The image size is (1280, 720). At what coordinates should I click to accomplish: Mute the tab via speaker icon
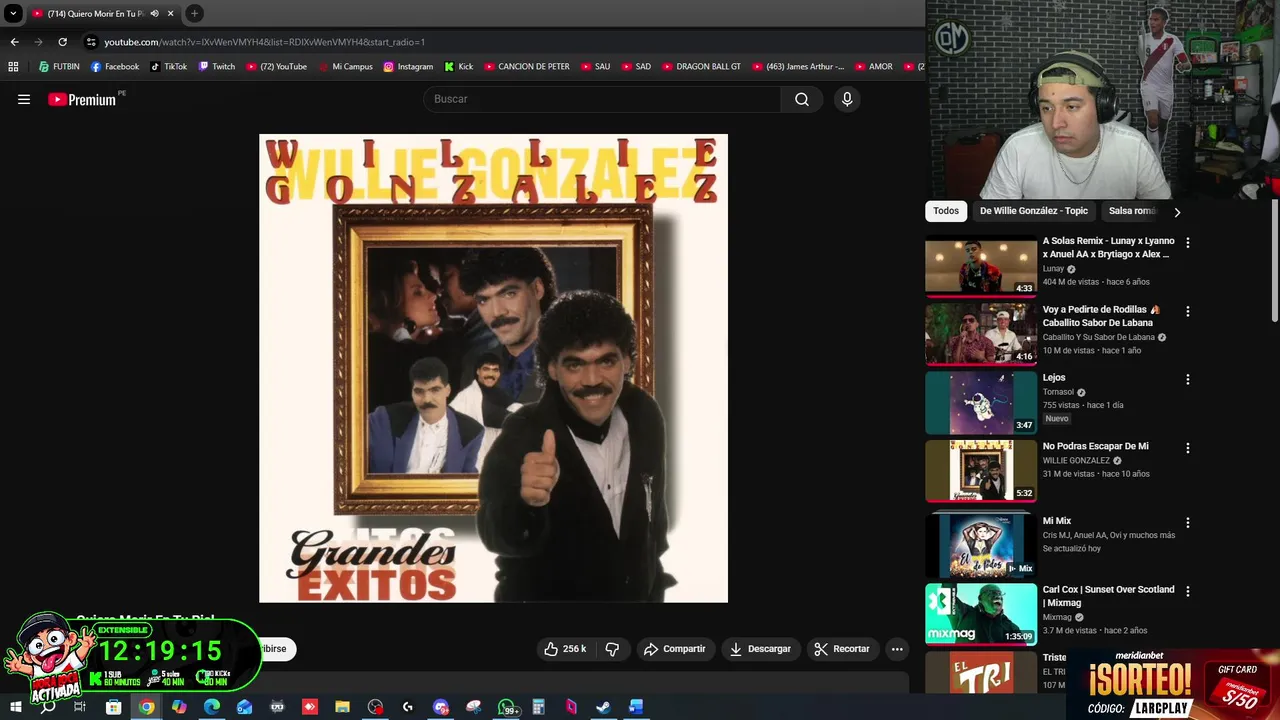tap(154, 14)
